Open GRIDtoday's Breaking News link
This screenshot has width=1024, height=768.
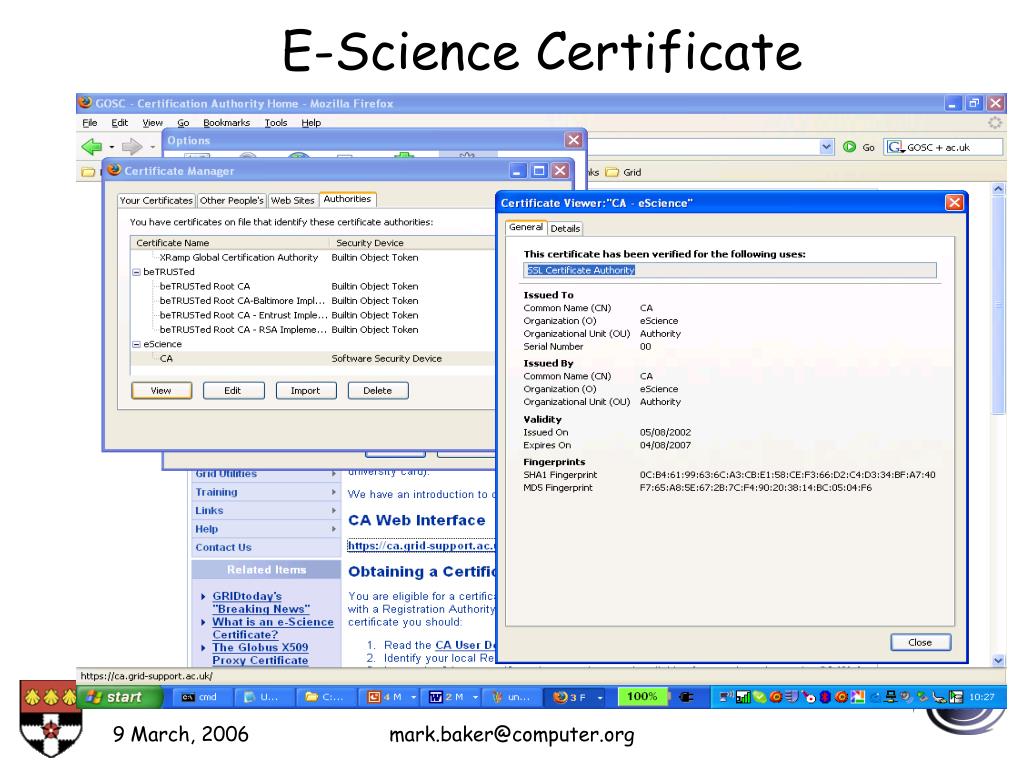[261, 603]
